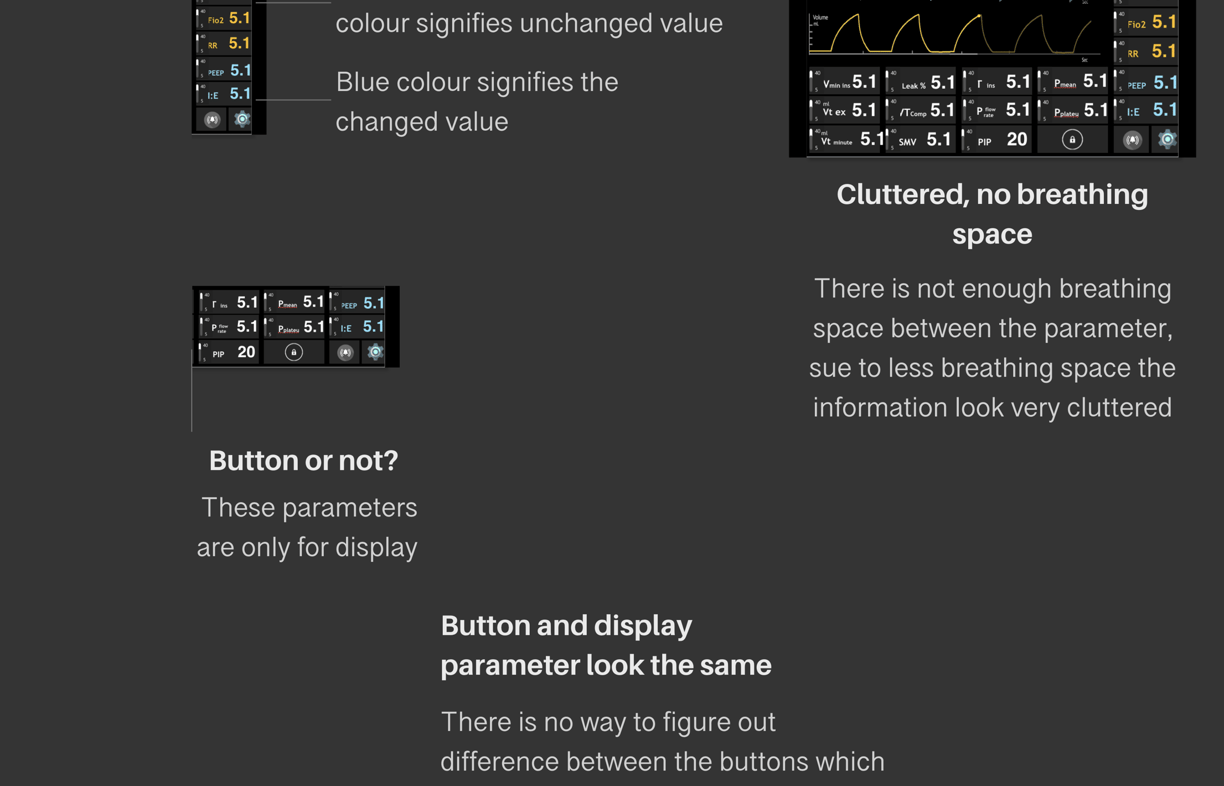Select the SMV 5.1 parameter tile
Image resolution: width=1224 pixels, height=786 pixels.
[921, 140]
